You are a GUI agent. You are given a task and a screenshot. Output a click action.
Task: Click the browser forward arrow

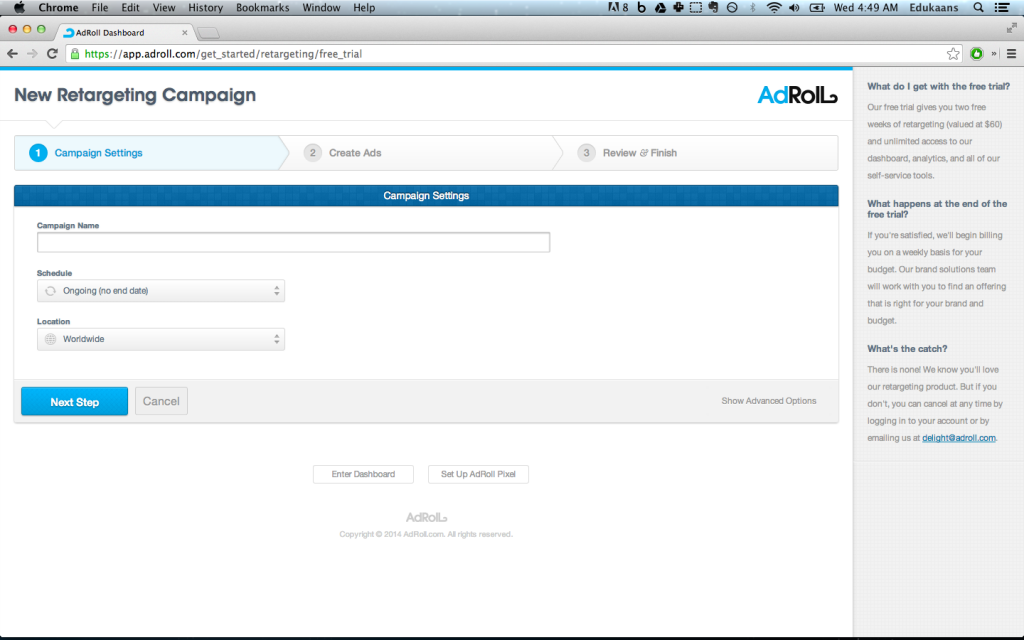[32, 54]
